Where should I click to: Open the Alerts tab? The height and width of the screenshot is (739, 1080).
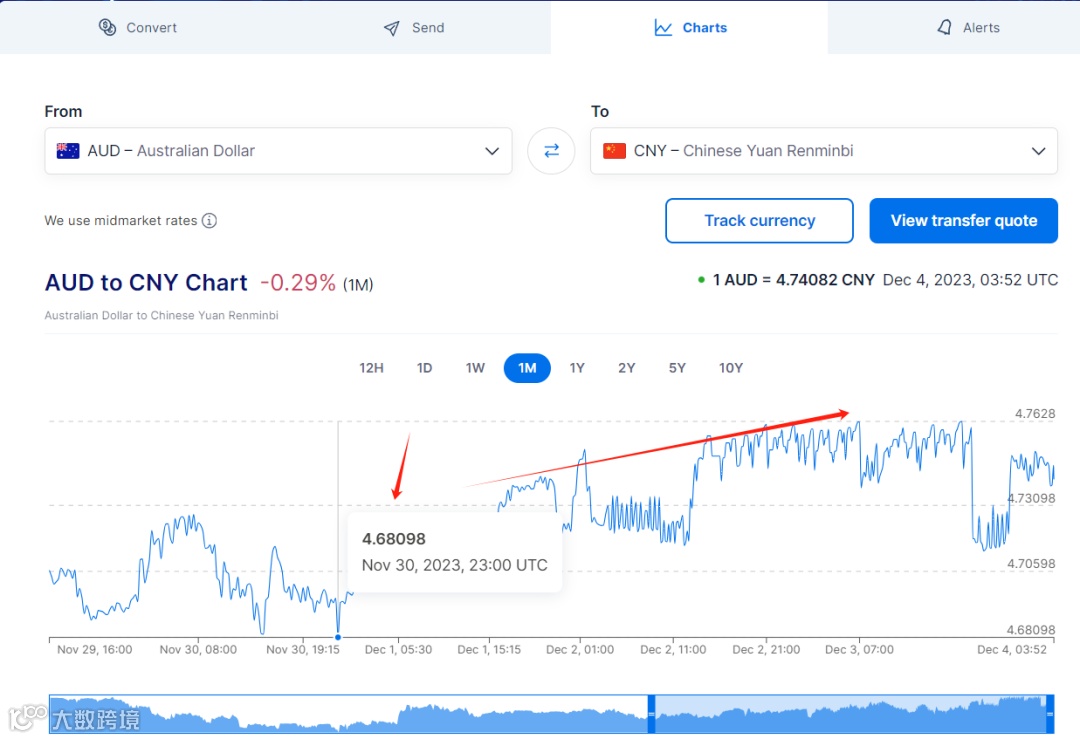tap(967, 27)
